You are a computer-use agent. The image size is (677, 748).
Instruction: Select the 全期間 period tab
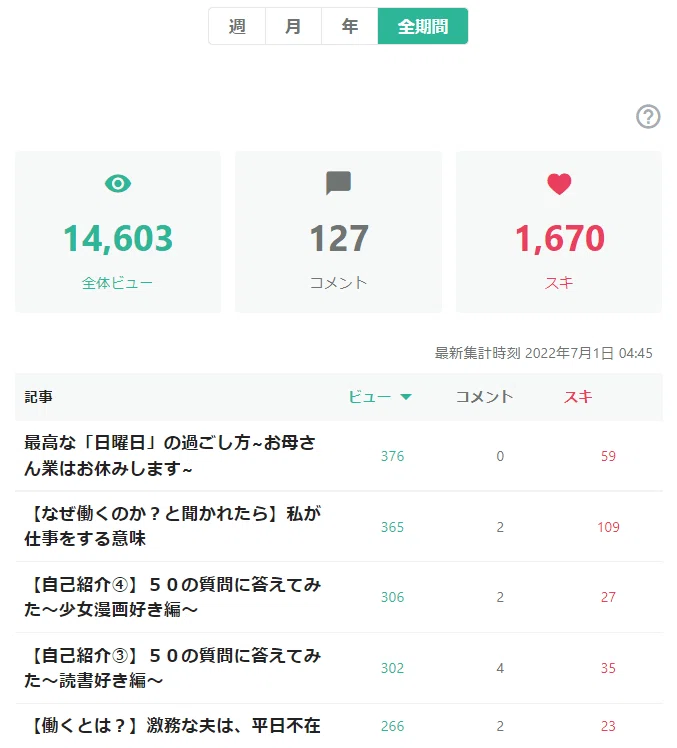click(423, 26)
